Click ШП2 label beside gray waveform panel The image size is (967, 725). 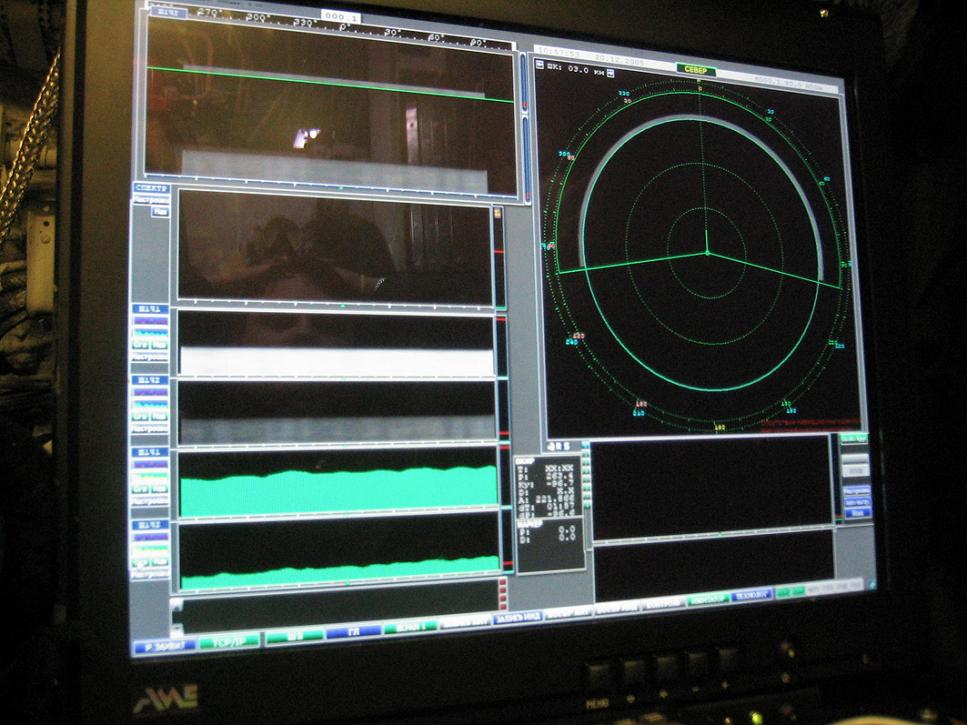point(149,381)
